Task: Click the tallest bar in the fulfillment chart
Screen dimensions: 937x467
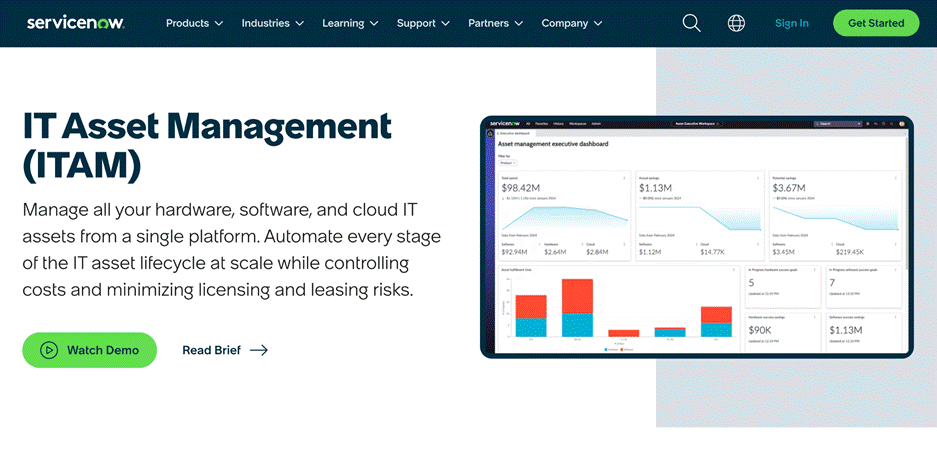Action: coord(577,307)
